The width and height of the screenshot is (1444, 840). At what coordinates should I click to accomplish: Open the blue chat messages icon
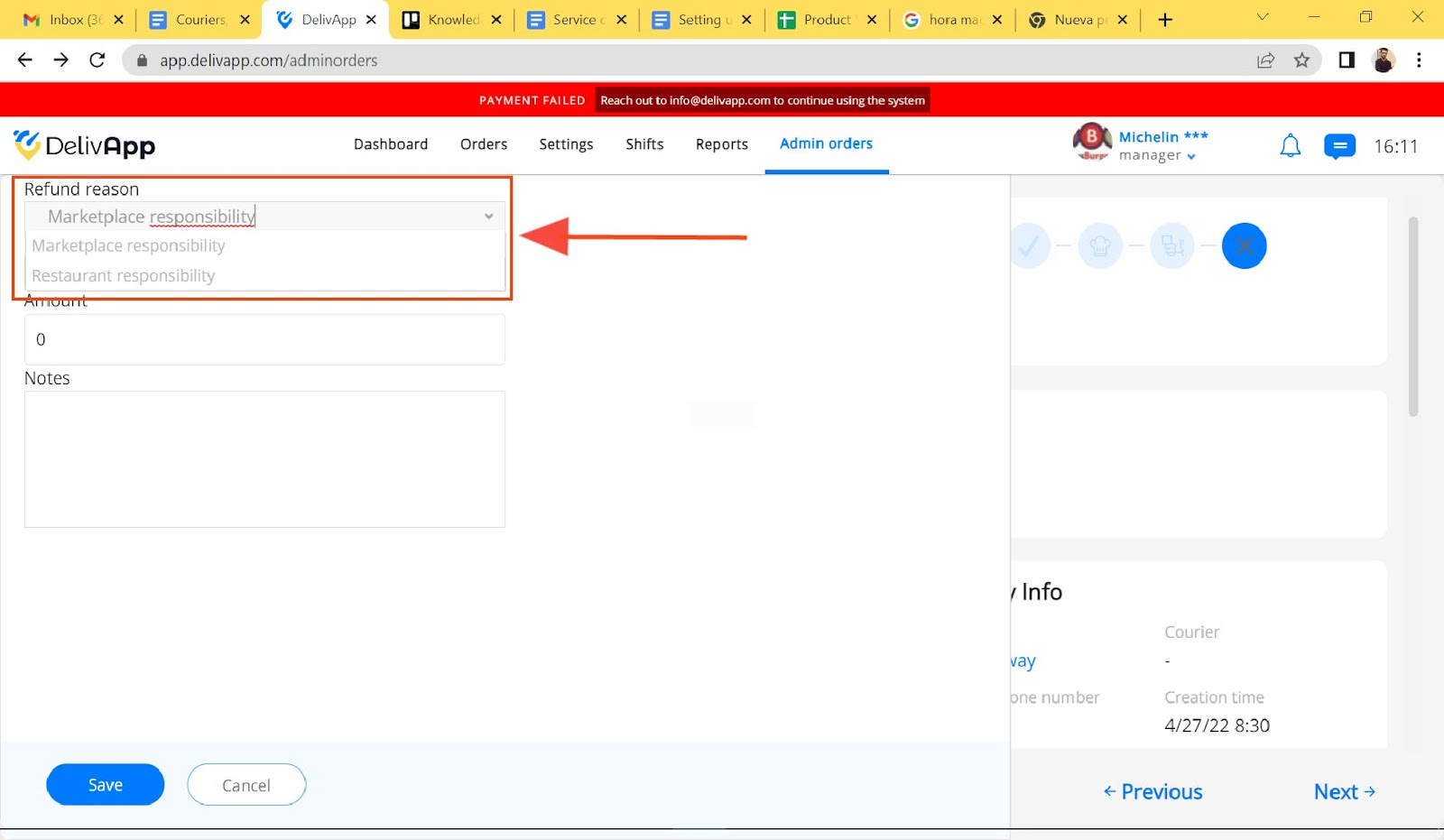pyautogui.click(x=1339, y=145)
